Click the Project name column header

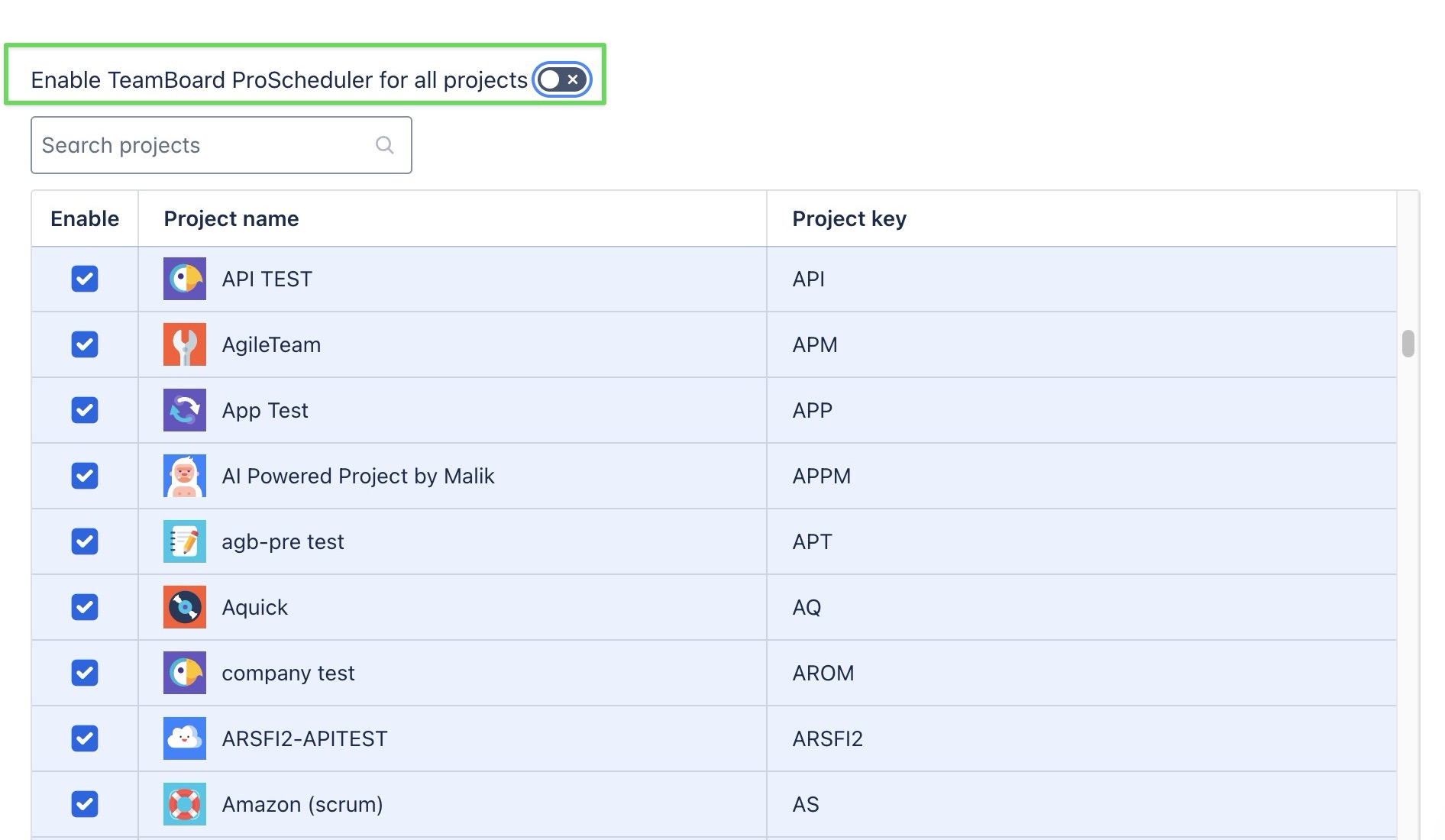pyautogui.click(x=231, y=219)
